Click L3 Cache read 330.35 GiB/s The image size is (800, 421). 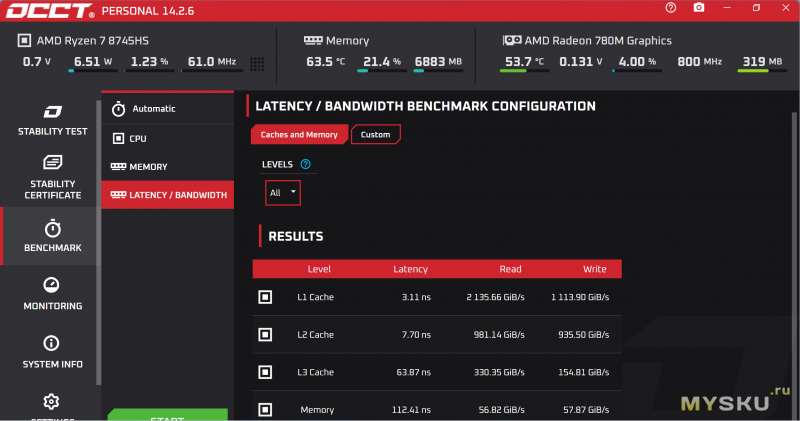pyautogui.click(x=499, y=372)
